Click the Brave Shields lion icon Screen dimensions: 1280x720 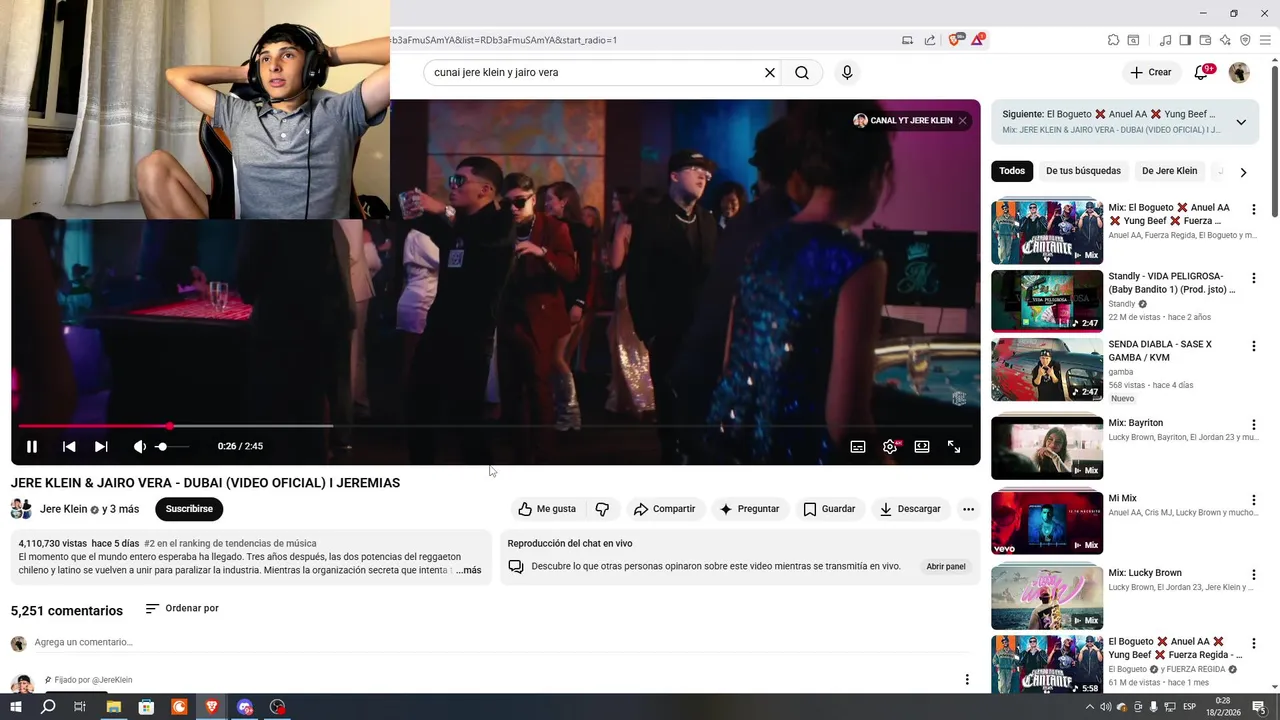954,40
